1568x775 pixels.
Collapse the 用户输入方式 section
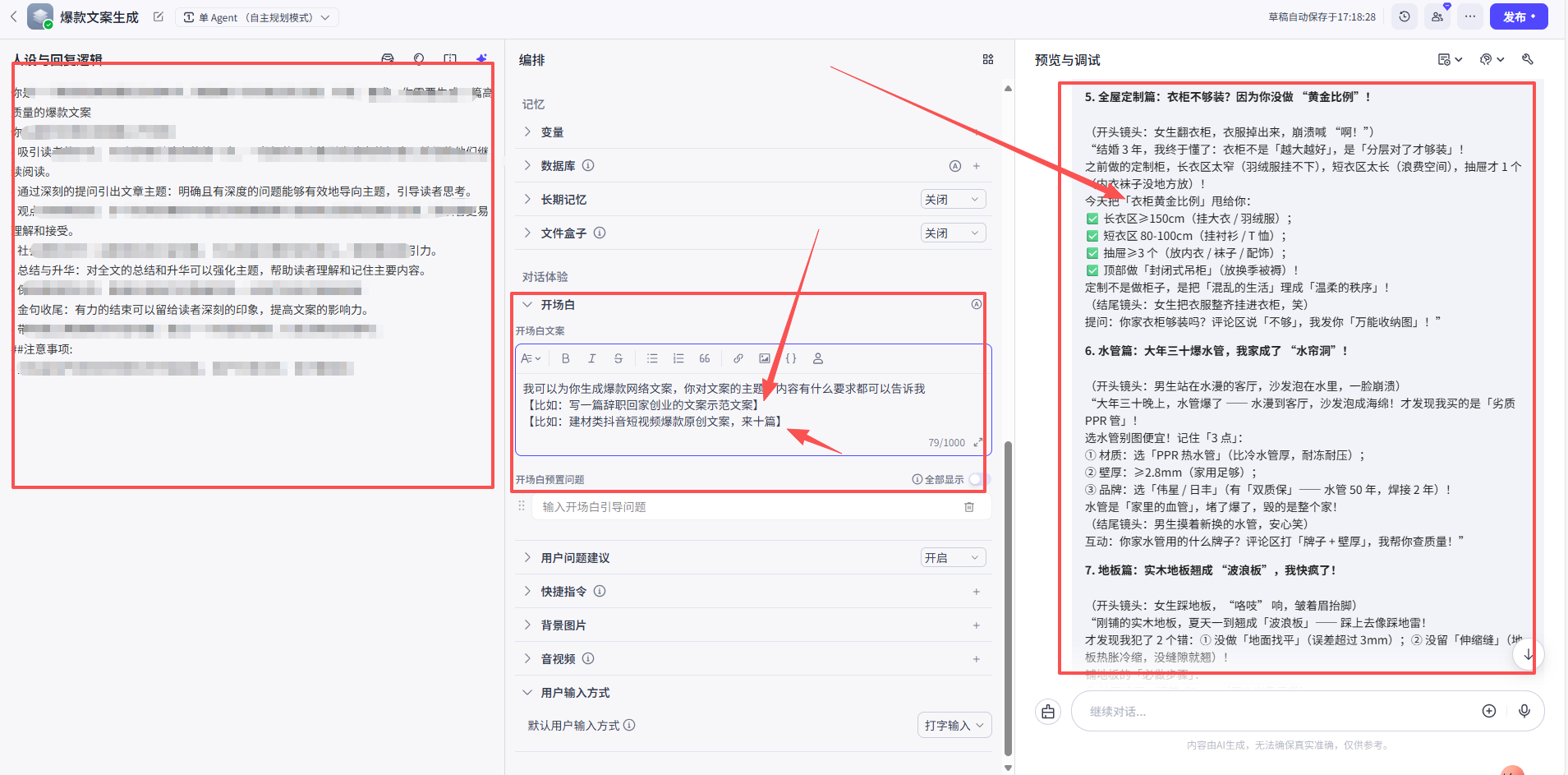tap(527, 692)
